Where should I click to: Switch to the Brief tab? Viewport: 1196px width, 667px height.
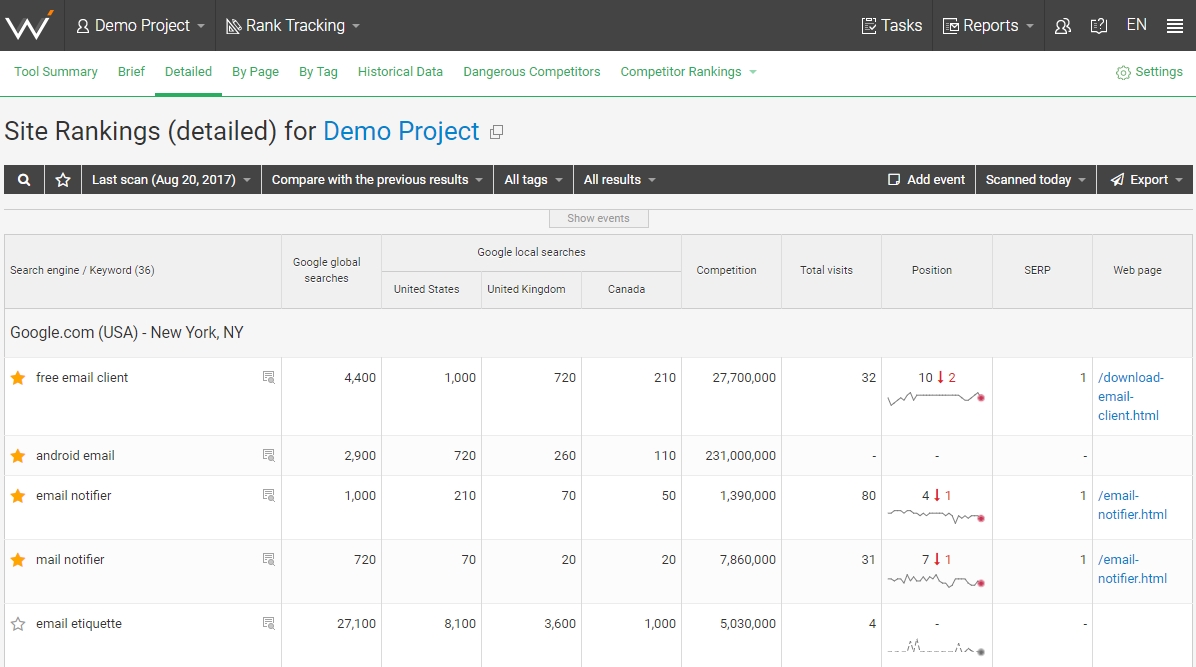[131, 72]
